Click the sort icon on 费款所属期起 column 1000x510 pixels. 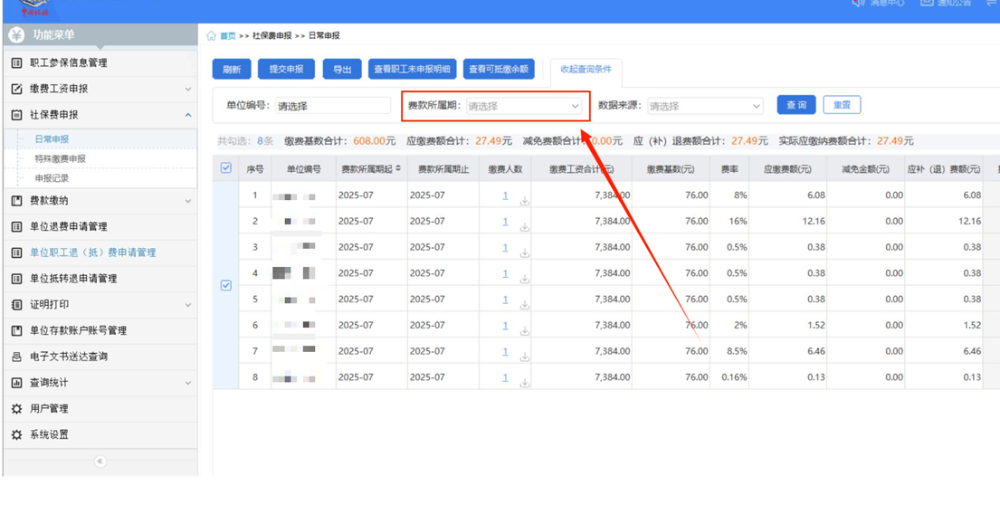398,169
